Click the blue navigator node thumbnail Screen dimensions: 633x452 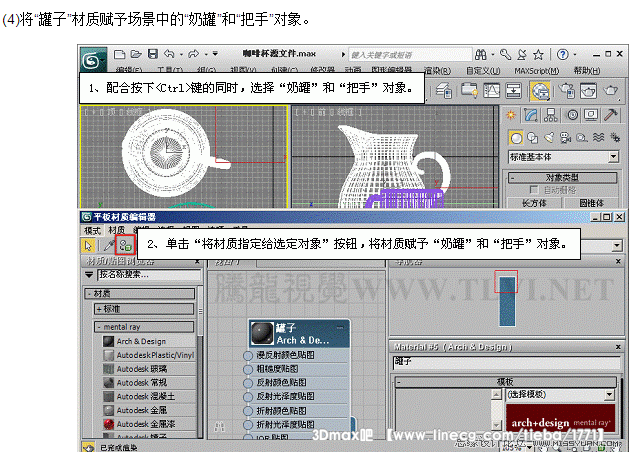(507, 301)
